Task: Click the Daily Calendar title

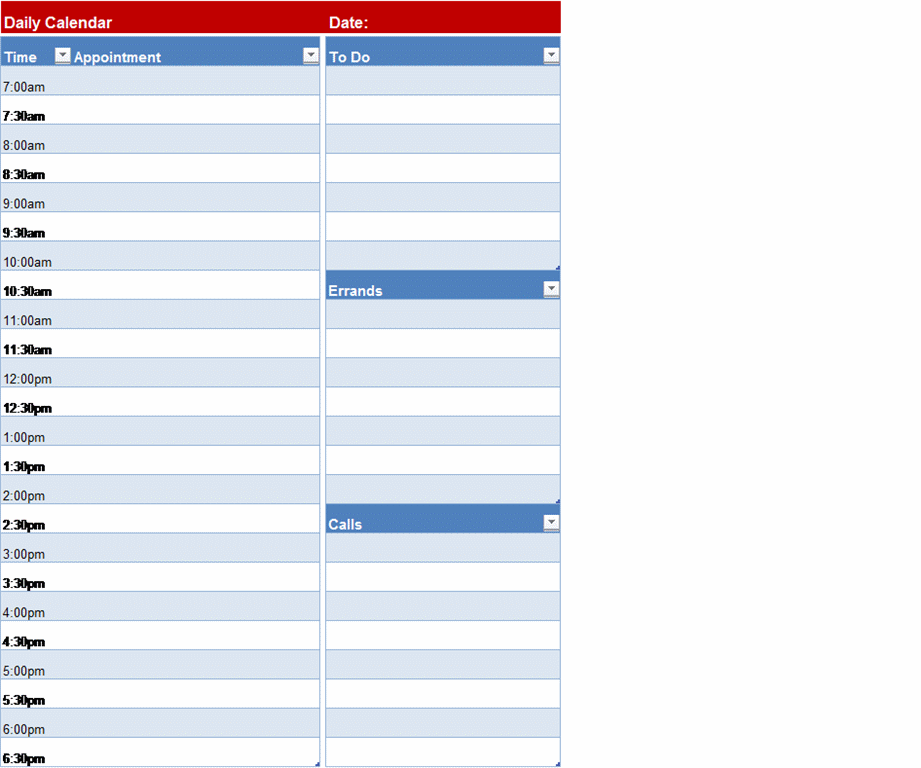Action: pos(58,22)
